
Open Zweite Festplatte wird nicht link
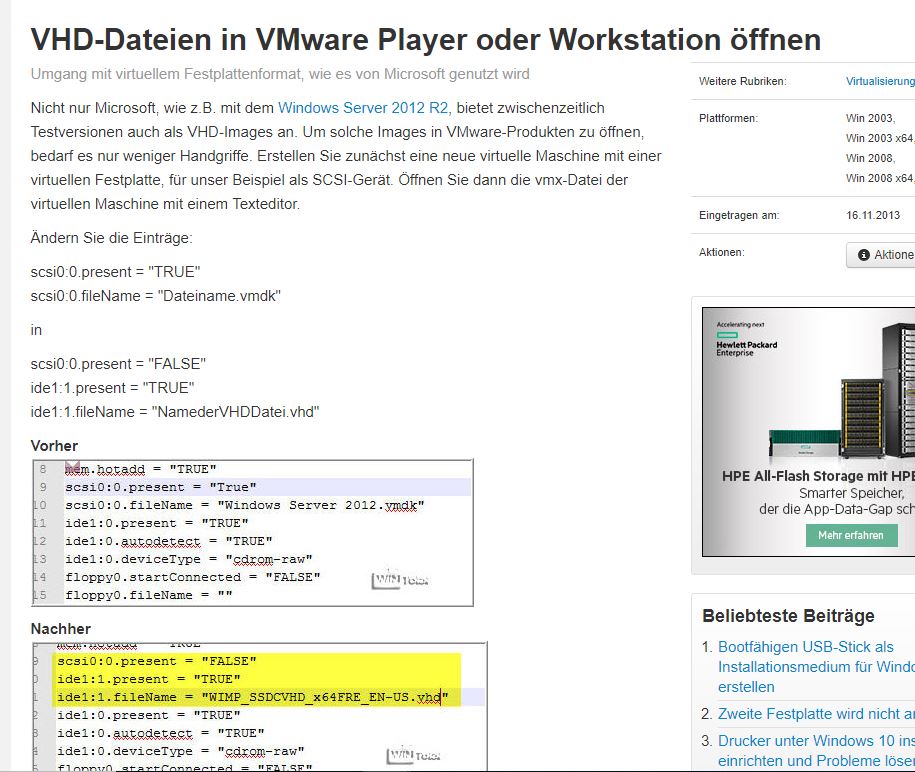point(816,714)
